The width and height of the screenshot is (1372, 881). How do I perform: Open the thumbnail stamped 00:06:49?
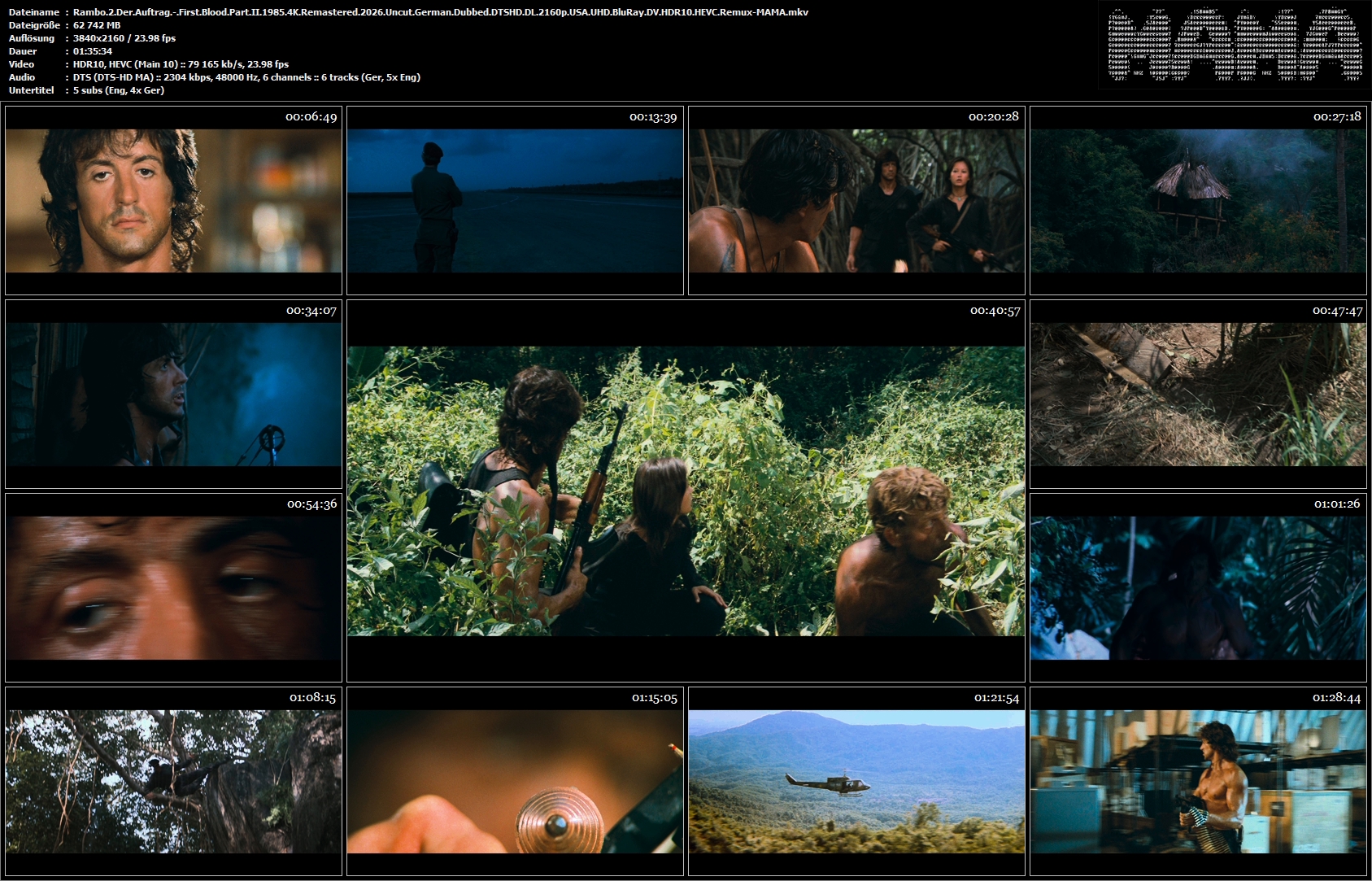173,200
